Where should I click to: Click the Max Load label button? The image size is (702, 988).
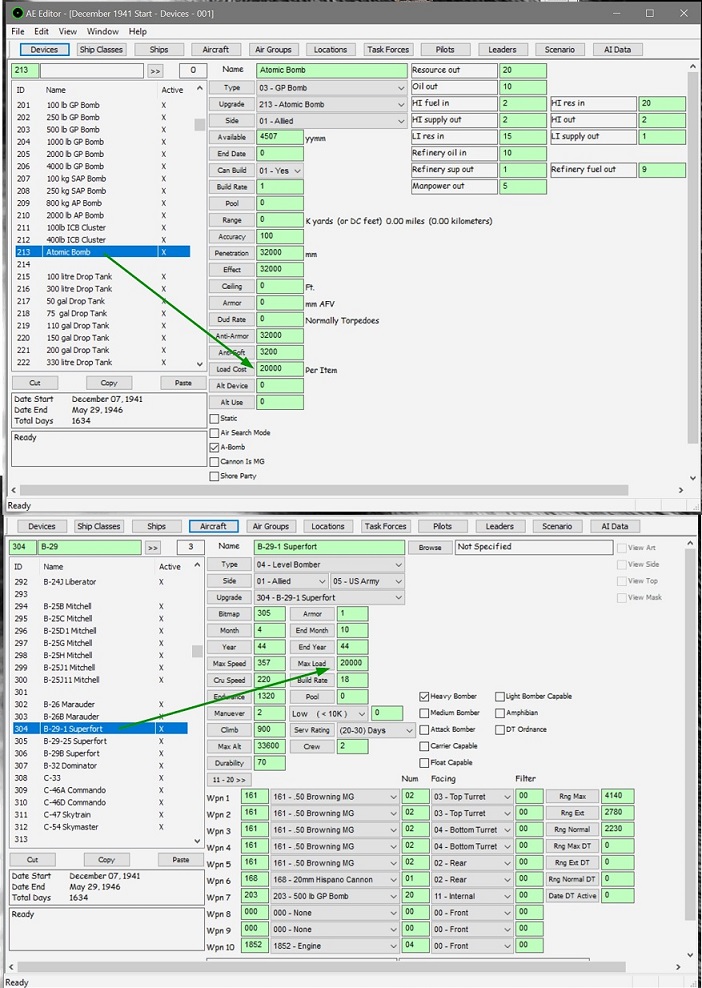(x=312, y=663)
